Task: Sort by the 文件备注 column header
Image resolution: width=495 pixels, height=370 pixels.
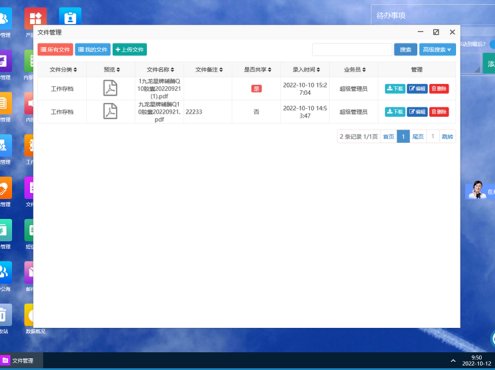Action: (x=209, y=69)
